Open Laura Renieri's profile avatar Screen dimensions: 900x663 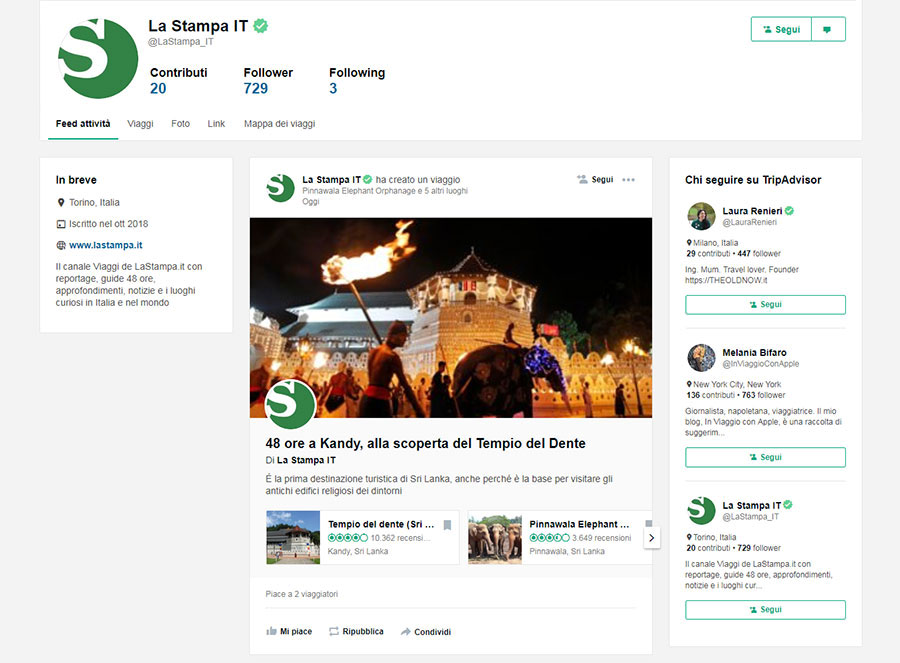click(701, 216)
